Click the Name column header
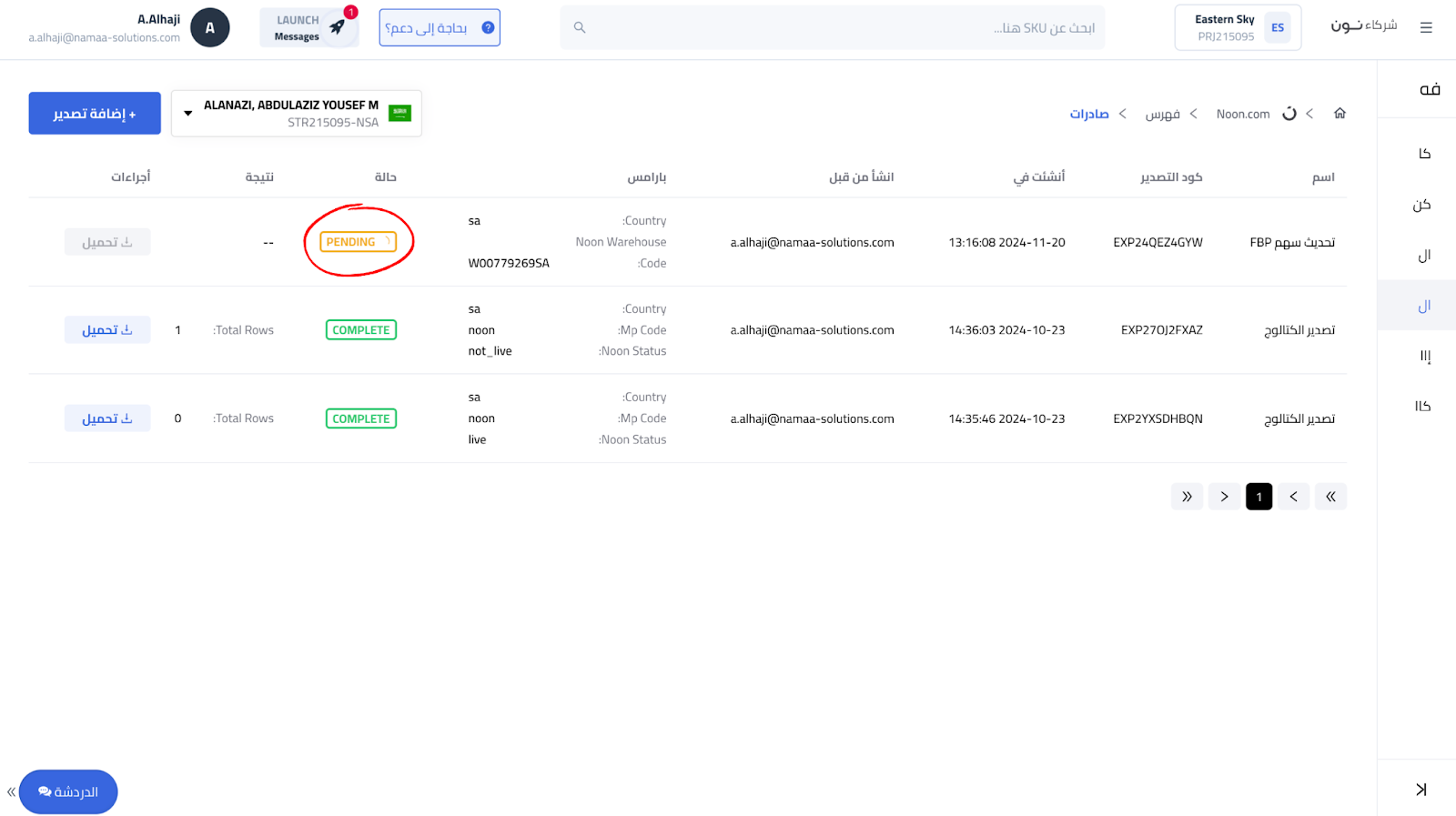Screen dimensions: 1456x816 (1323, 177)
